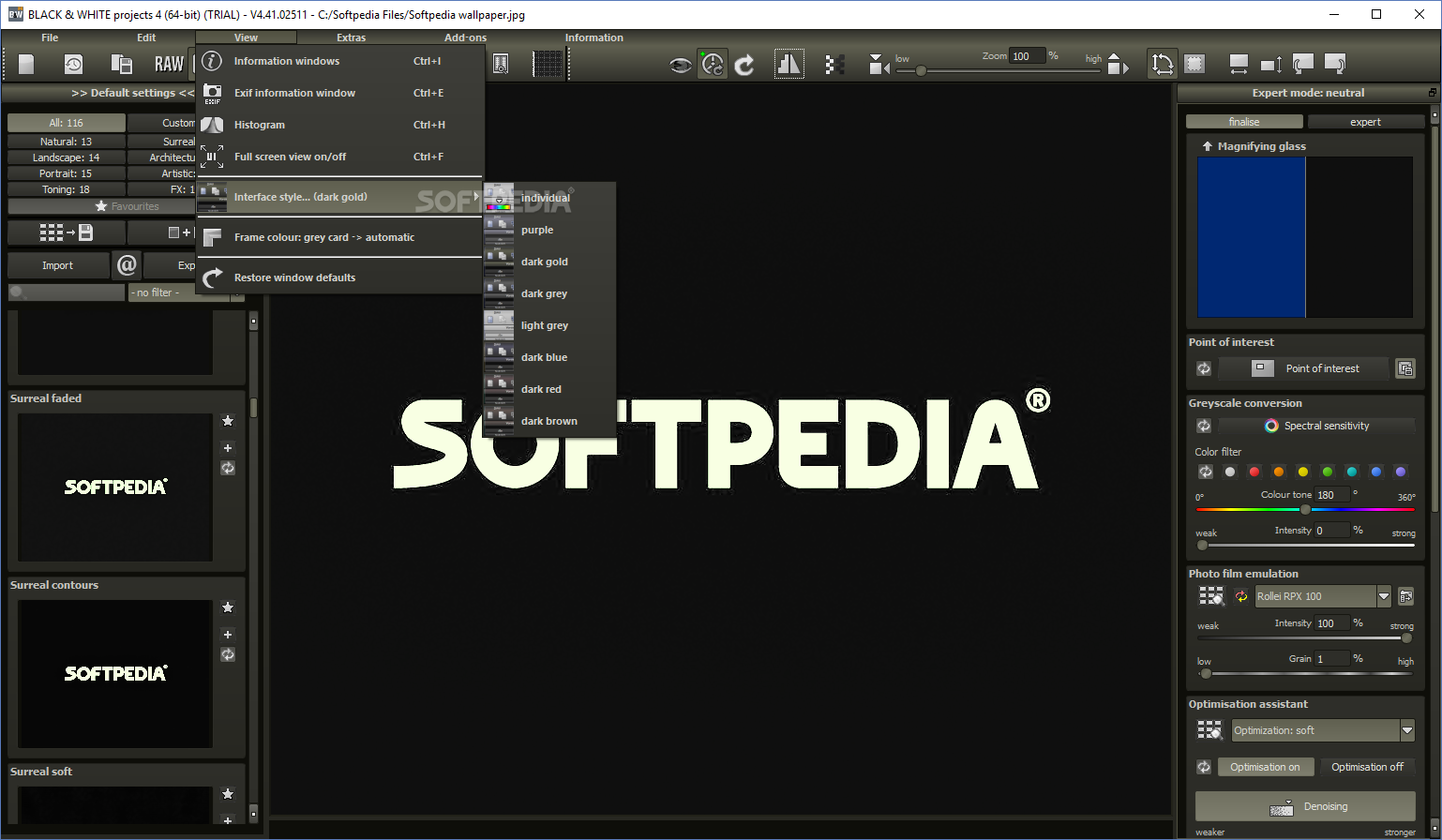1442x840 pixels.
Task: Open Optimization: soft dropdown
Action: [x=1407, y=730]
